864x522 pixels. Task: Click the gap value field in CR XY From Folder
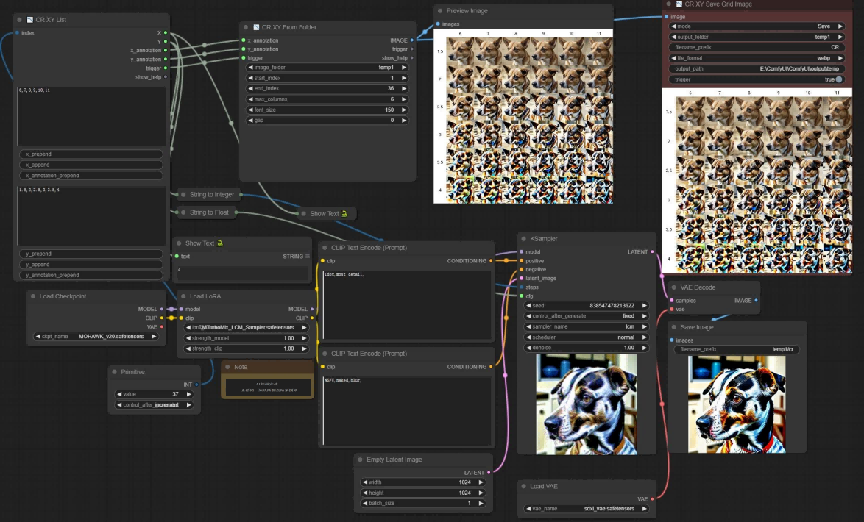point(328,120)
